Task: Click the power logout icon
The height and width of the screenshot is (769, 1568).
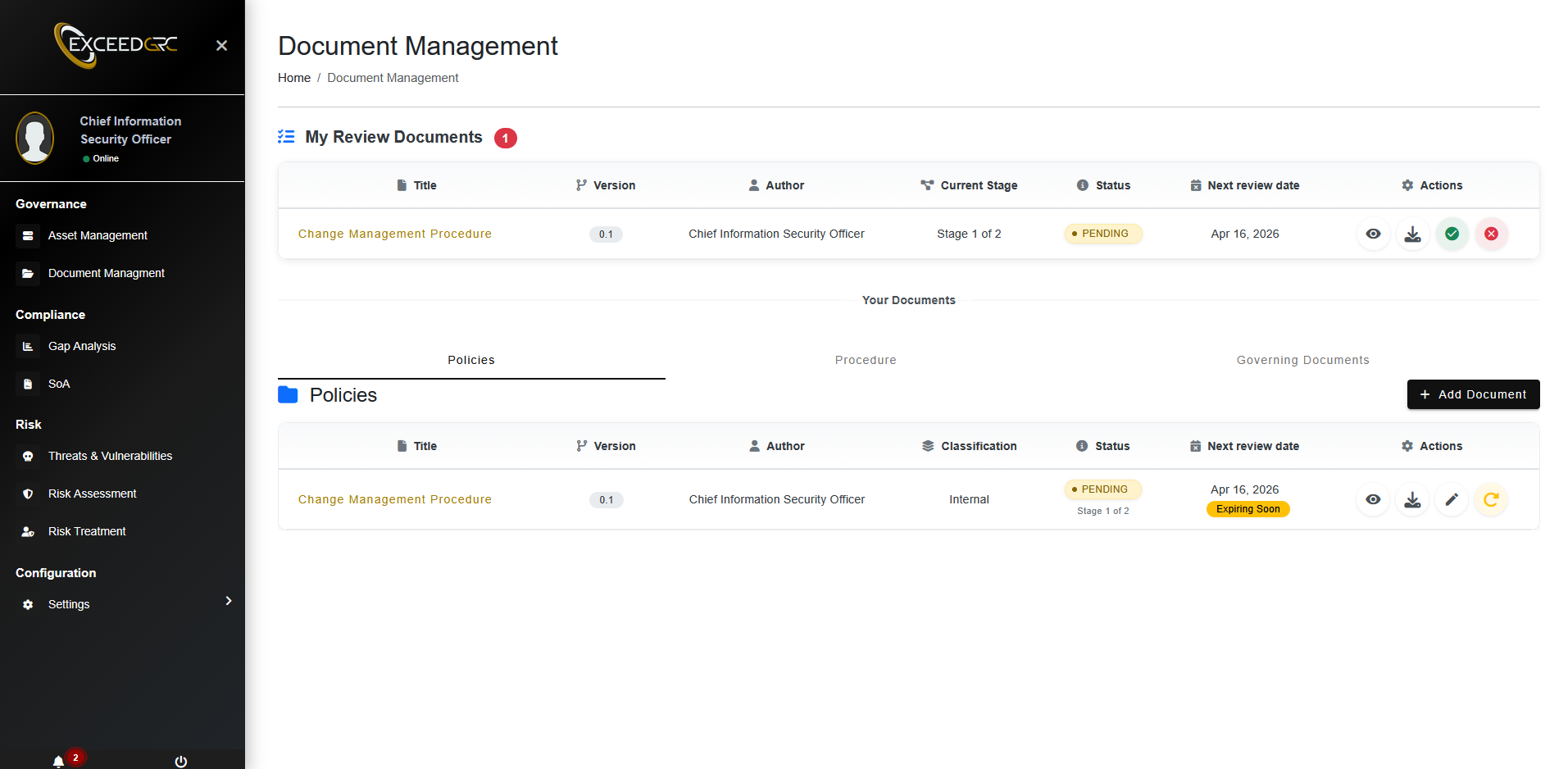Action: click(181, 762)
